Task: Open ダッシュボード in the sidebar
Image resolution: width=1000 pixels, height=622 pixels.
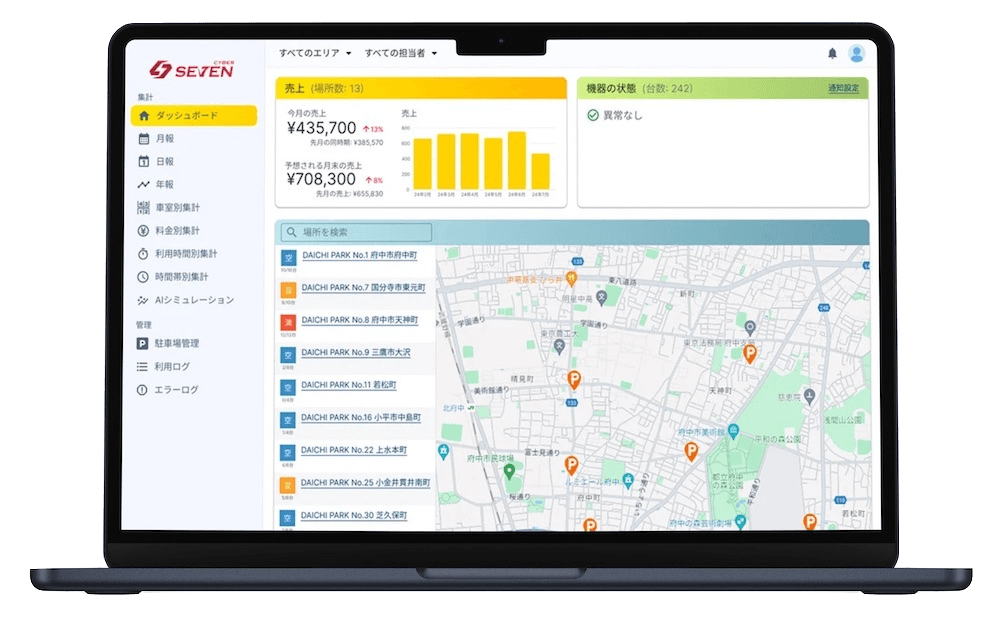Action: tap(193, 116)
